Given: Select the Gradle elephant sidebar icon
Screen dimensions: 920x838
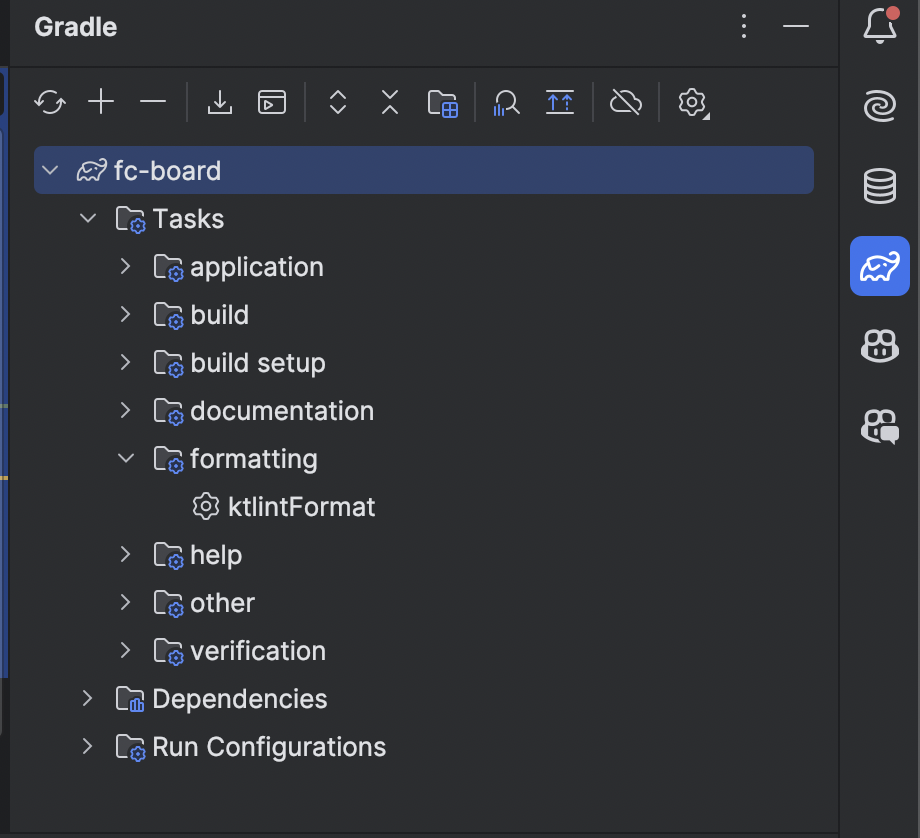Looking at the screenshot, I should (x=879, y=266).
